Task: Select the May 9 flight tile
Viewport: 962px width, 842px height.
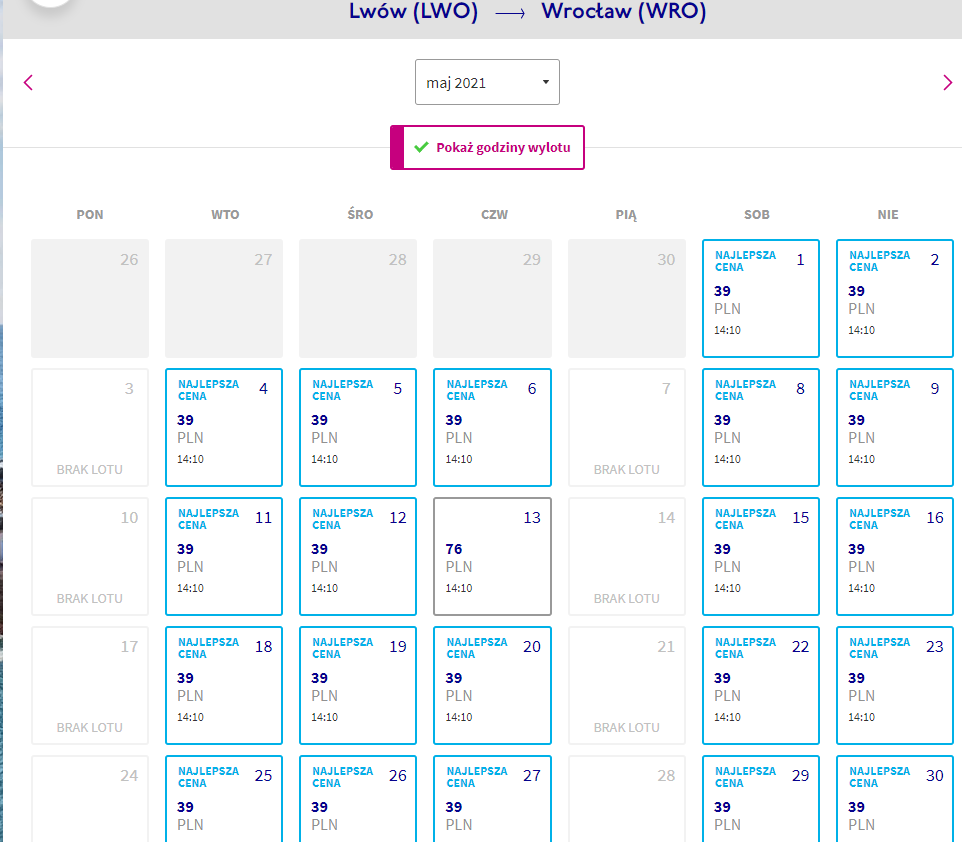Action: click(x=895, y=427)
